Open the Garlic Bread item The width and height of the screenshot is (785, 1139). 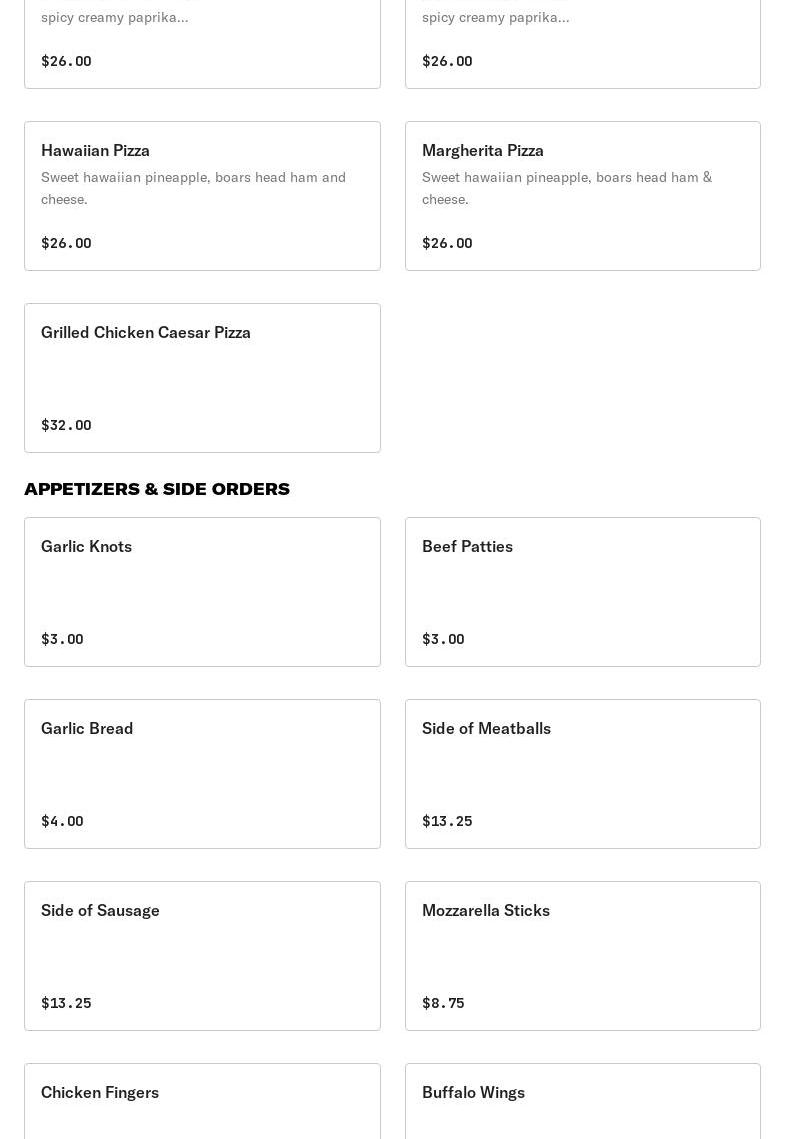202,774
